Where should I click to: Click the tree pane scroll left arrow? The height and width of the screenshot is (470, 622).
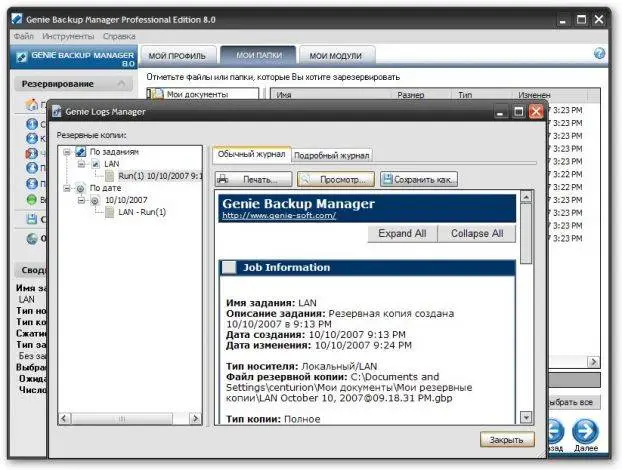click(x=65, y=418)
